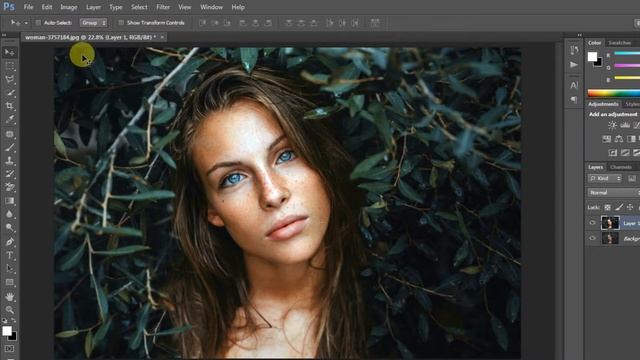Select the Pen tool

pyautogui.click(x=10, y=242)
